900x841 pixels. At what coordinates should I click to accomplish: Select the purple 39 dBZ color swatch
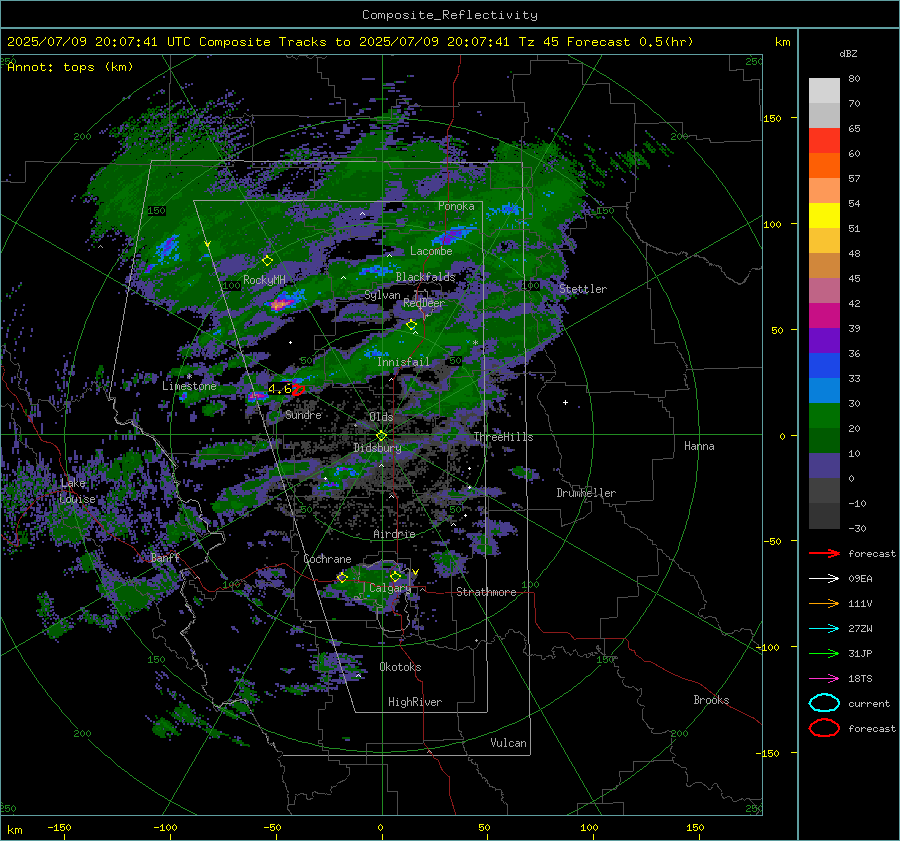pos(824,340)
